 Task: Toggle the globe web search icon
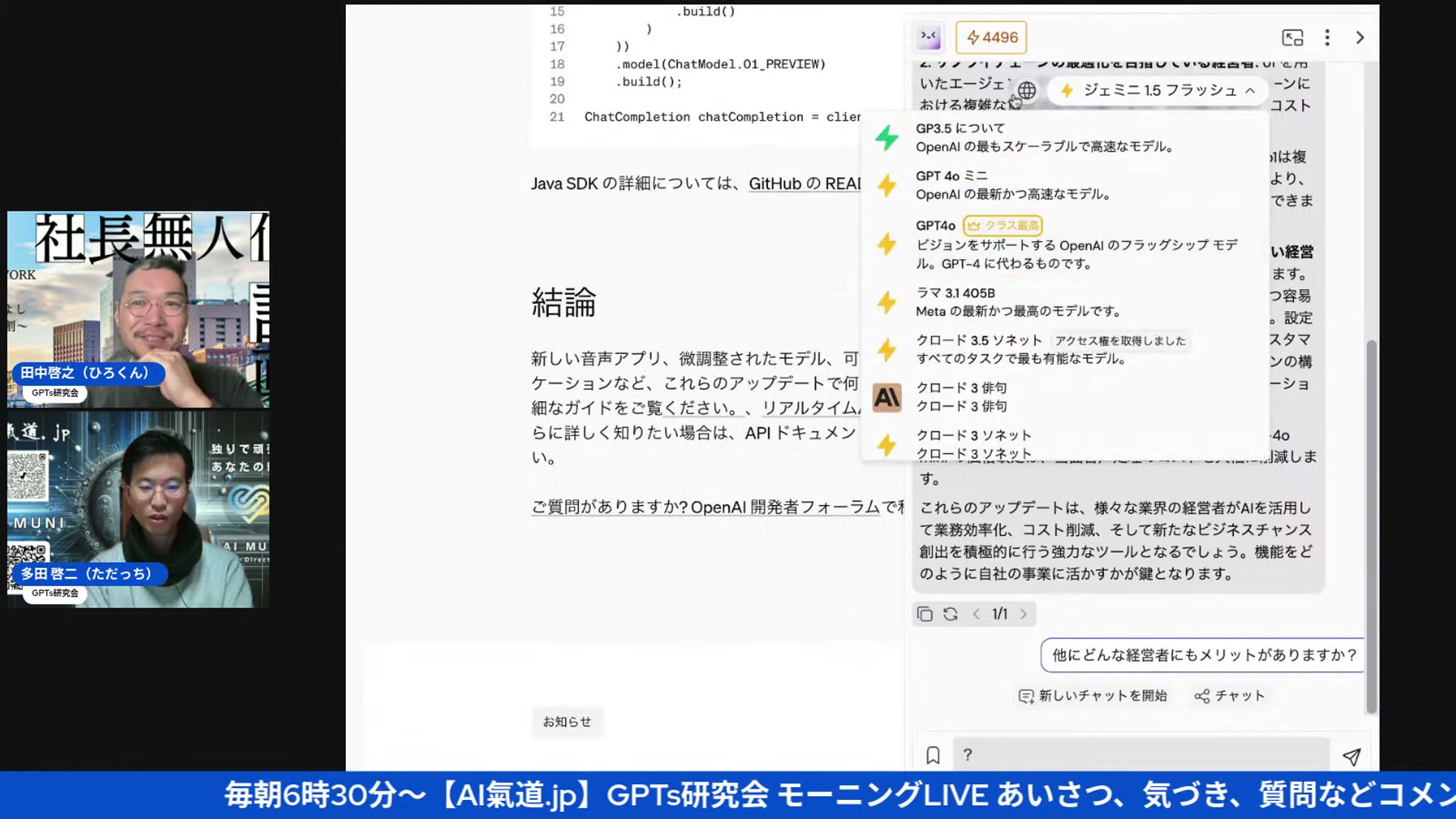(1027, 90)
